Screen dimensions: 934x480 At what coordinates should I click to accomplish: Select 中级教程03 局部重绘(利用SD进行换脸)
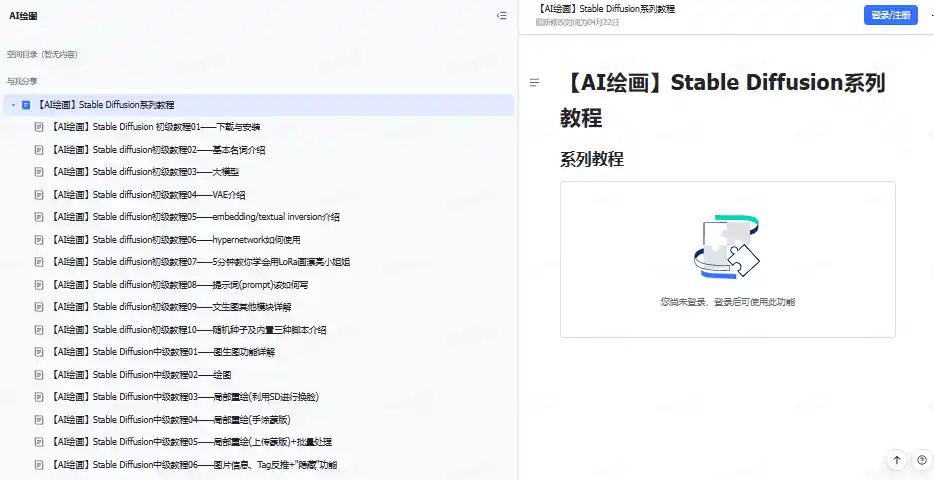coord(185,397)
